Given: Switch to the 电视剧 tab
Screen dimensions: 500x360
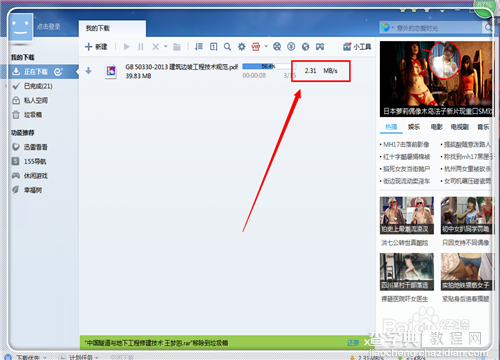Looking at the screenshot, I should point(460,127).
